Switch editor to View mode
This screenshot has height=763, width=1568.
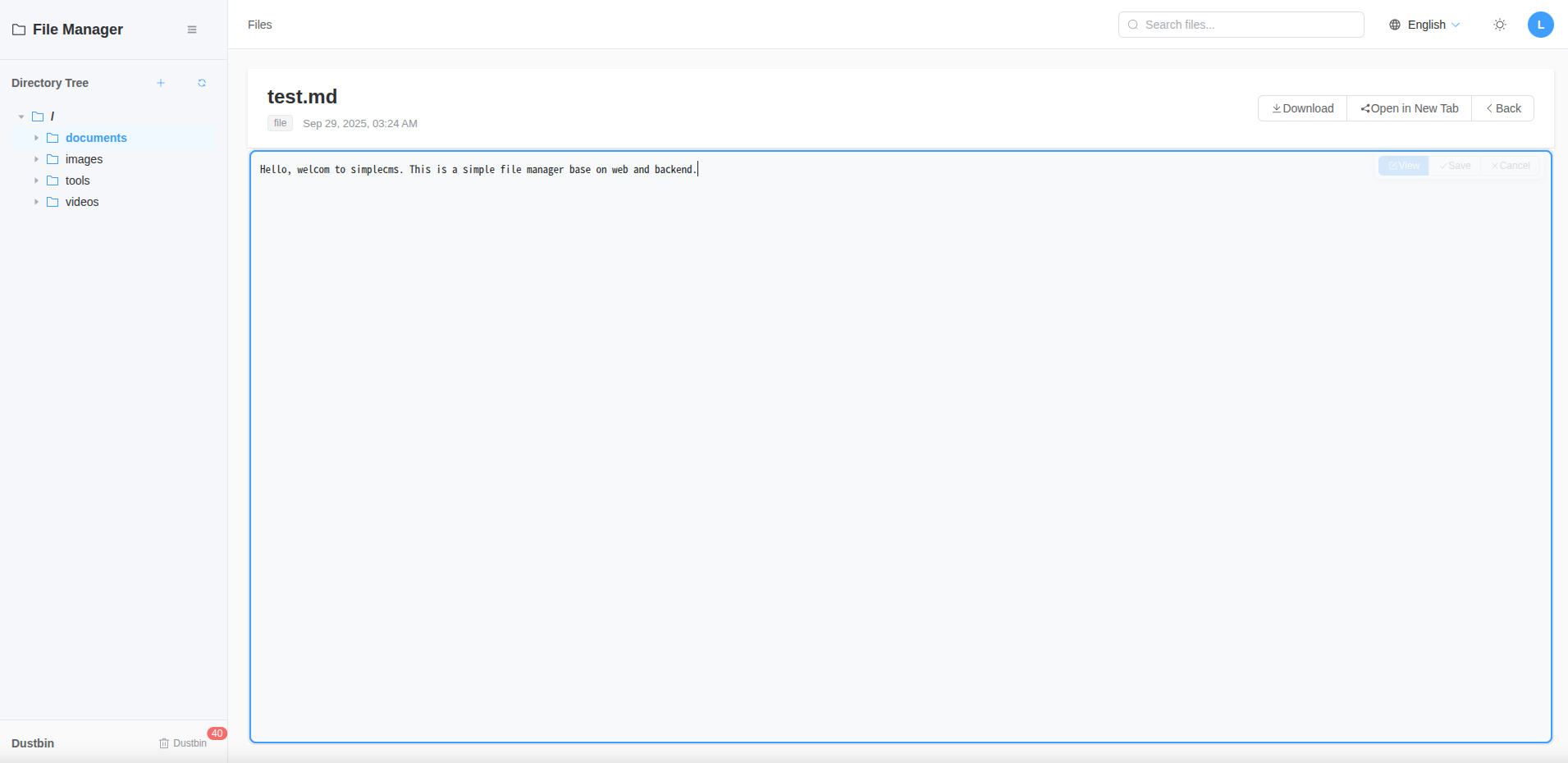coord(1403,166)
